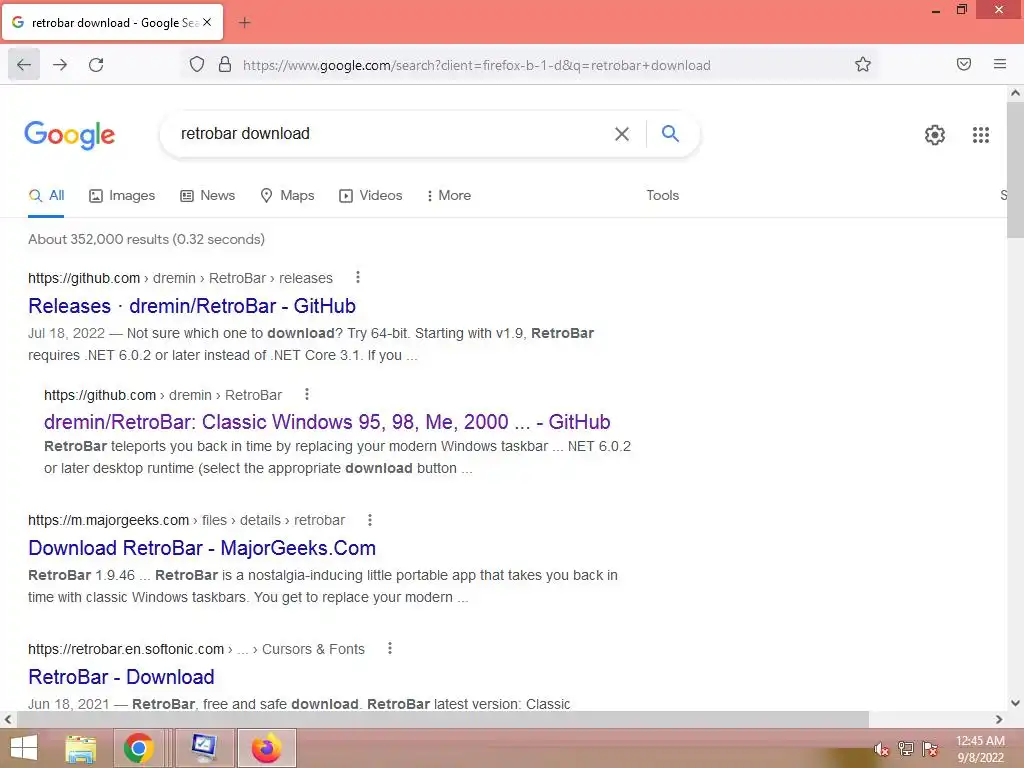Click the scroll left arrow
Image resolution: width=1024 pixels, height=768 pixels.
coord(8,719)
